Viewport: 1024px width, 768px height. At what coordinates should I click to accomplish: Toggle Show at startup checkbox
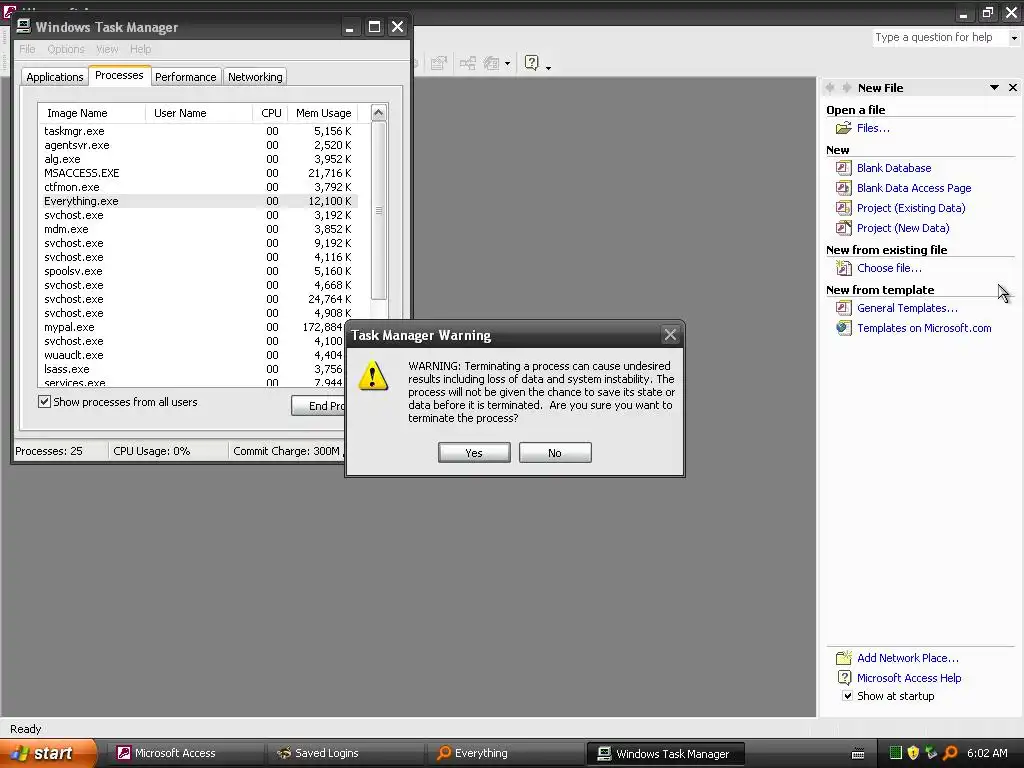click(x=847, y=696)
